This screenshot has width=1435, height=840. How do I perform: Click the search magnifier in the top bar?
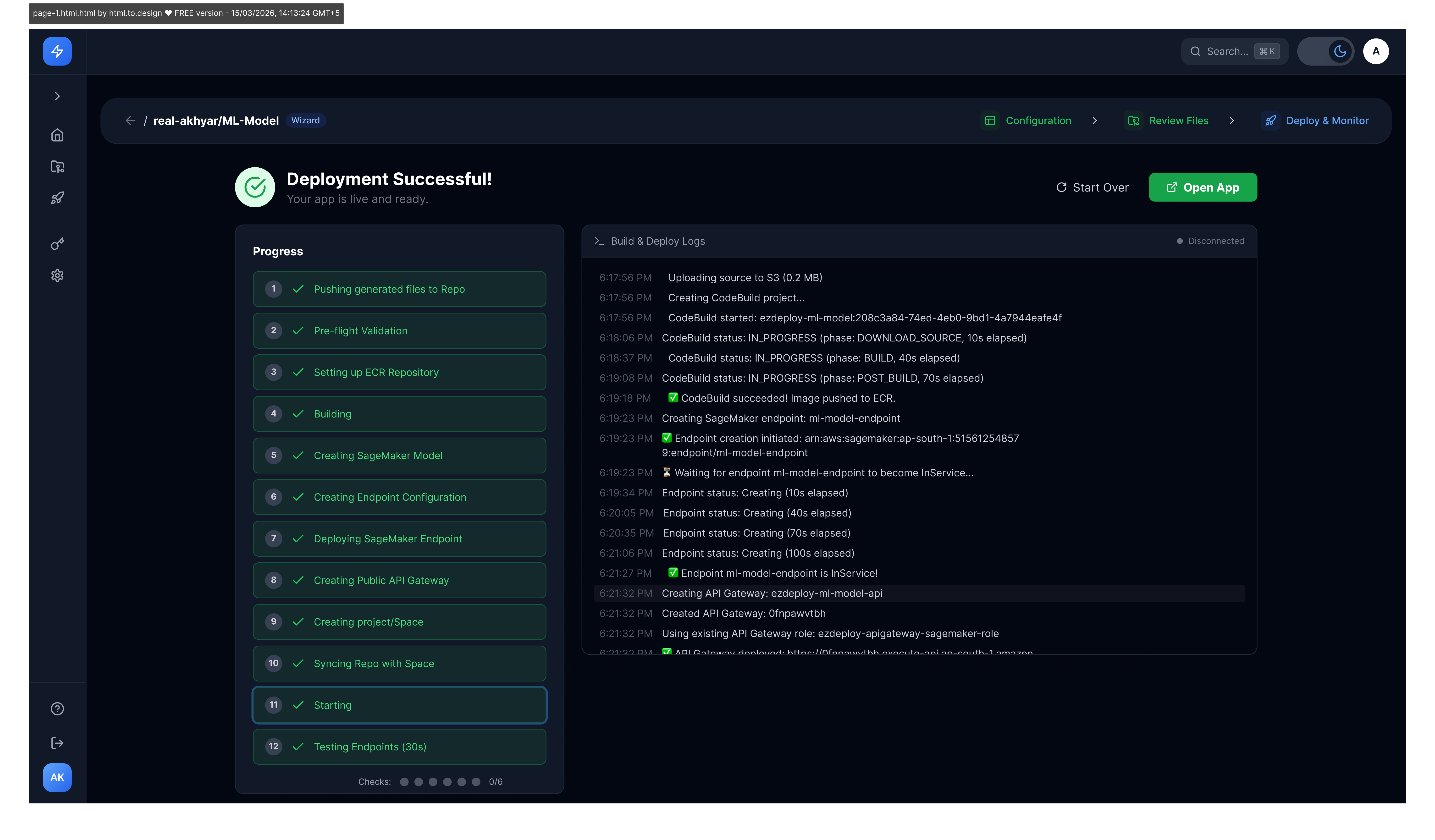coord(1196,51)
